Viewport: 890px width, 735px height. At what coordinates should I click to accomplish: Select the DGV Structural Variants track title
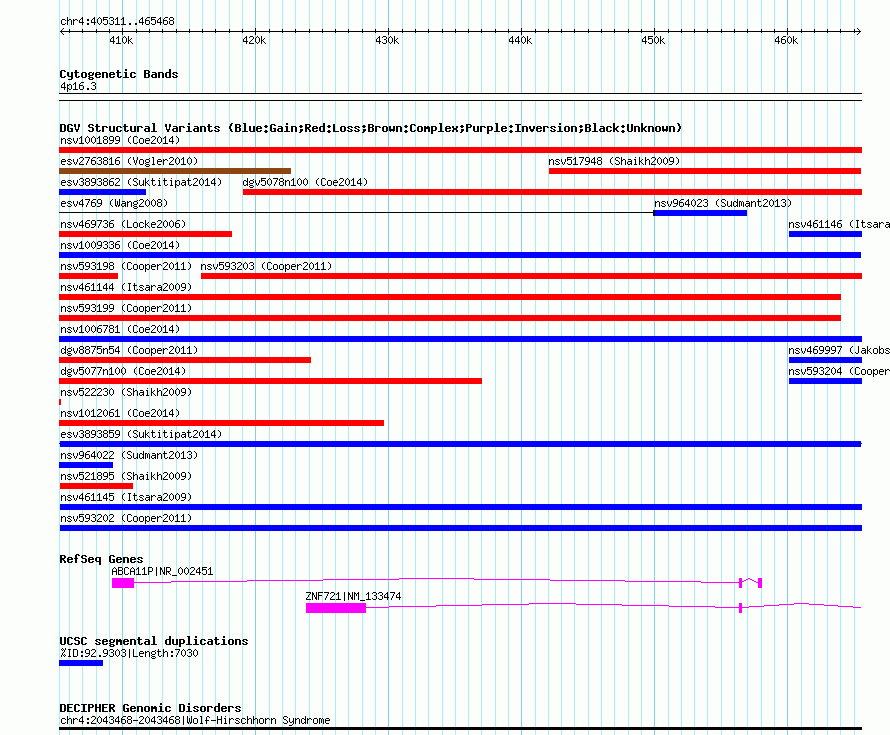(x=371, y=128)
